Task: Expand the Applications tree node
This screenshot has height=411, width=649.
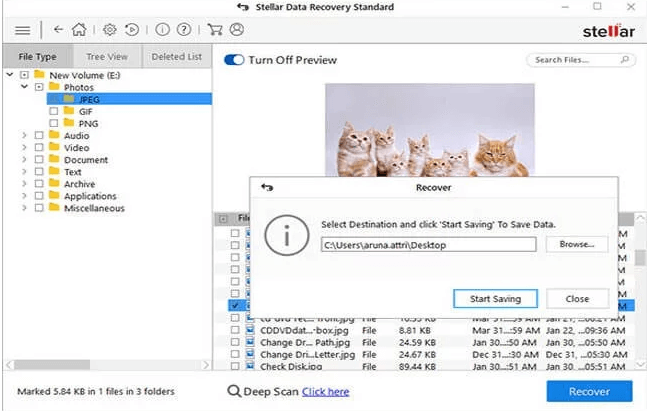Action: click(24, 196)
